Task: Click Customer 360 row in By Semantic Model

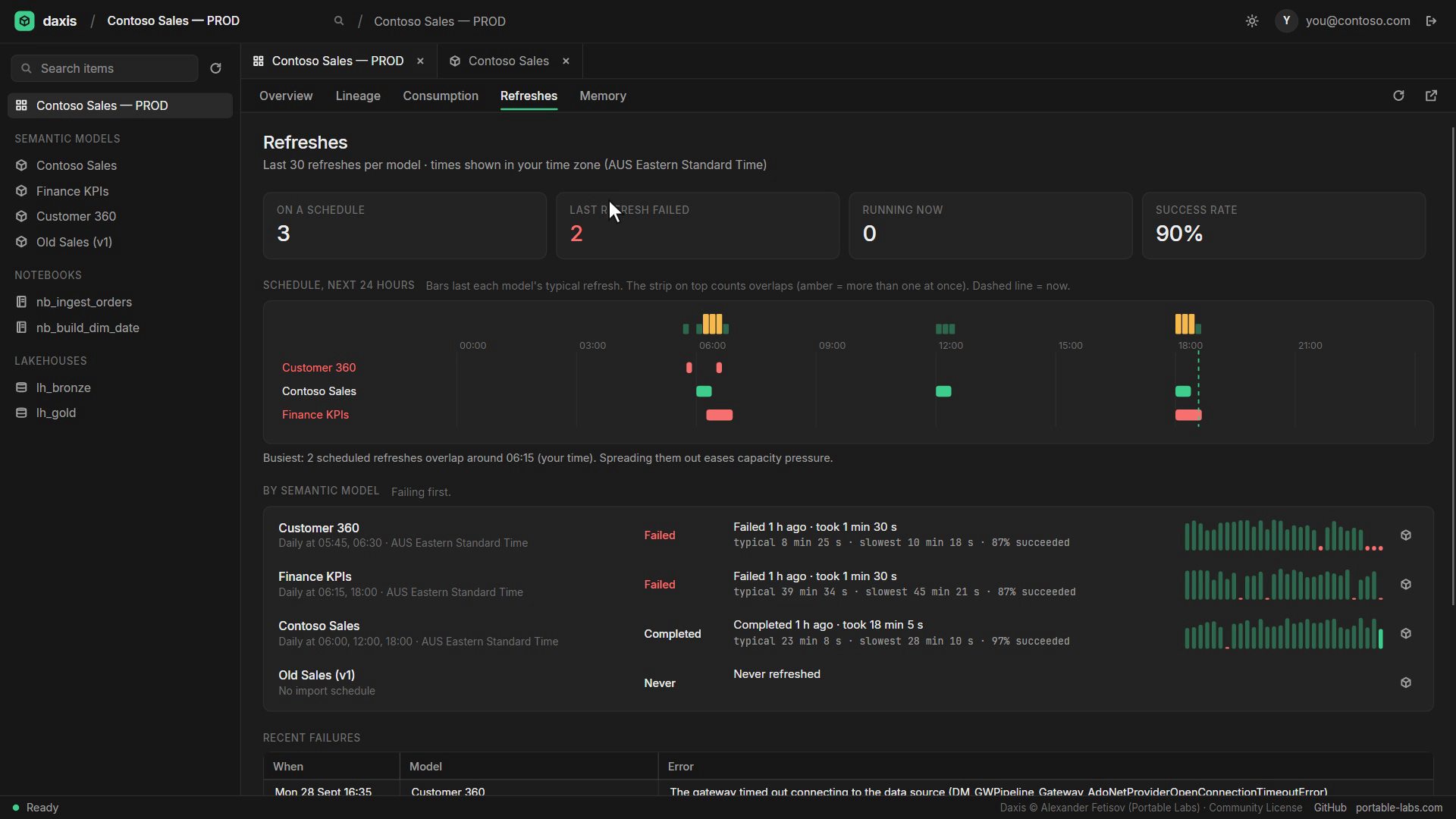Action: [848, 535]
